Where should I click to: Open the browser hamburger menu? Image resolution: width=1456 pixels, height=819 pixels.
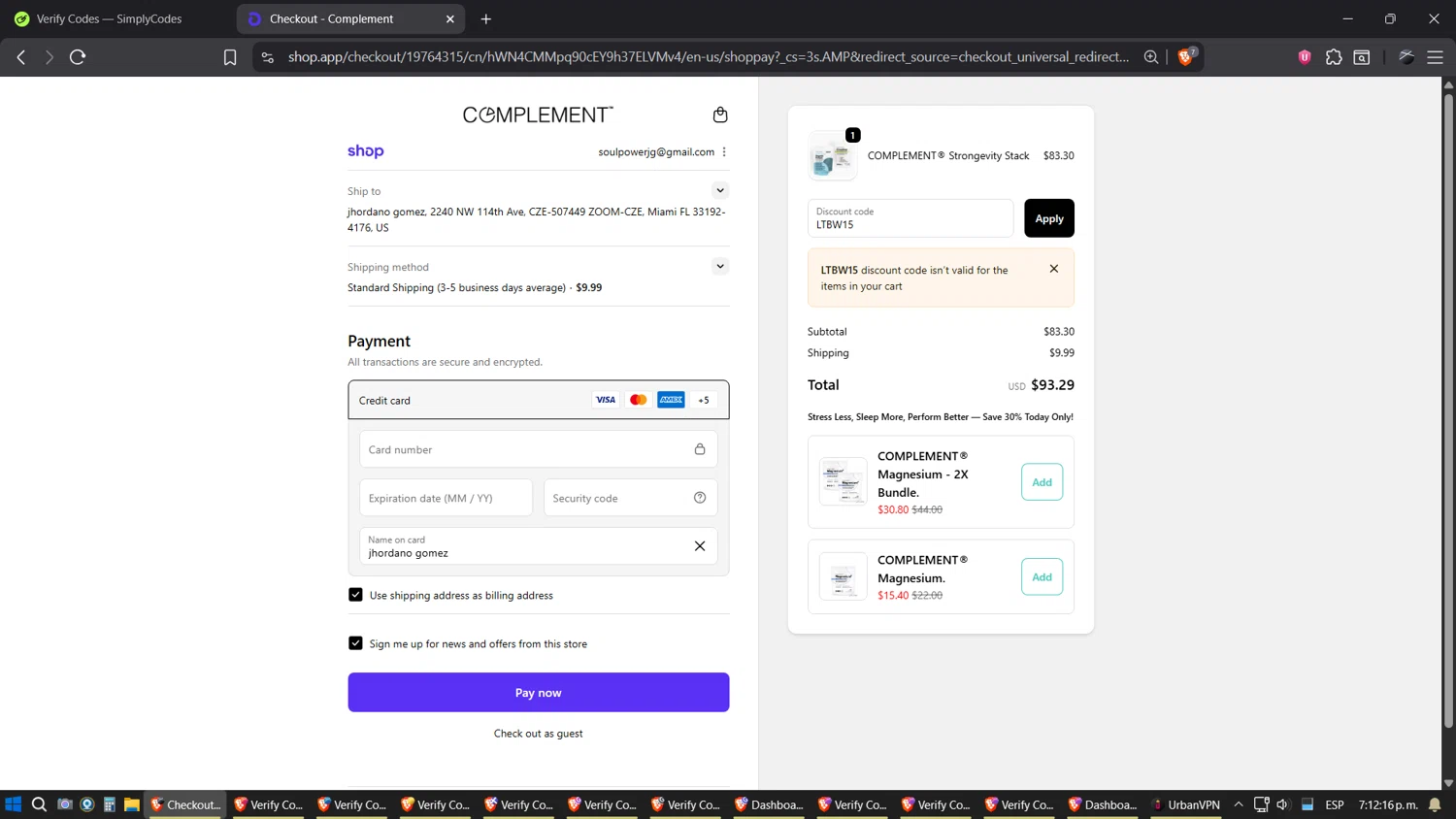tap(1435, 57)
